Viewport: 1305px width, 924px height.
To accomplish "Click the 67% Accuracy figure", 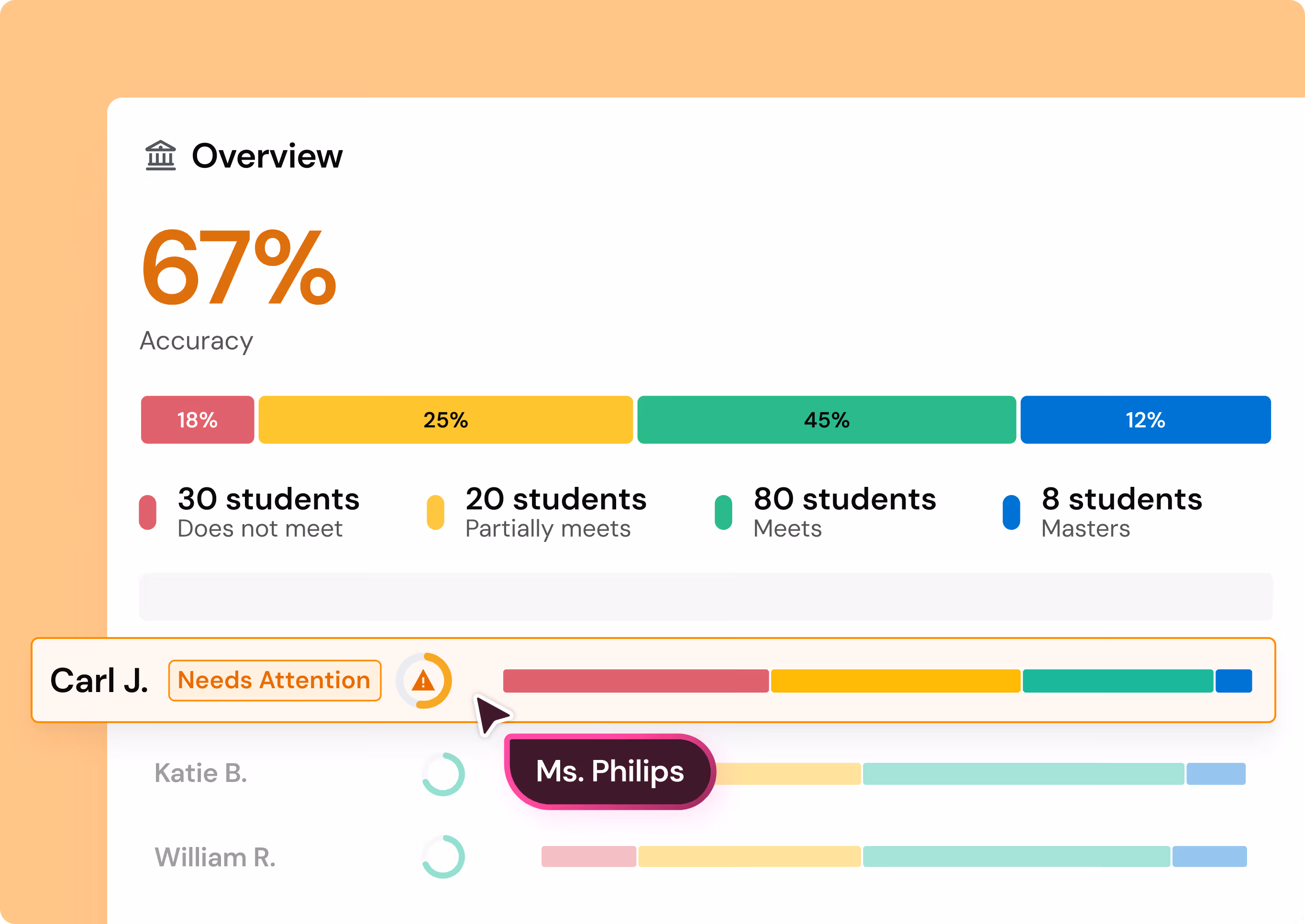I will (239, 267).
